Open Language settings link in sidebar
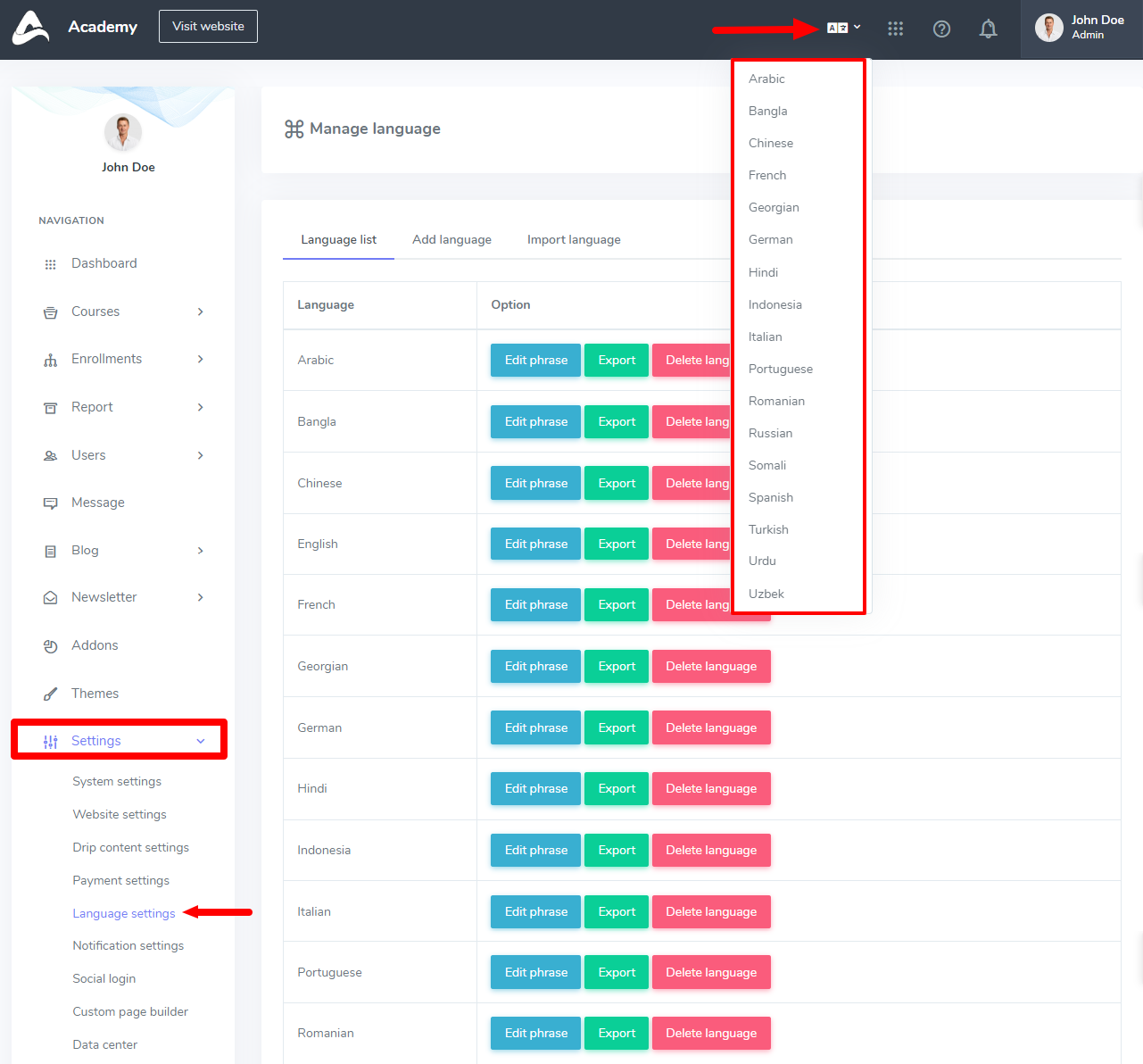1143x1064 pixels. [124, 913]
